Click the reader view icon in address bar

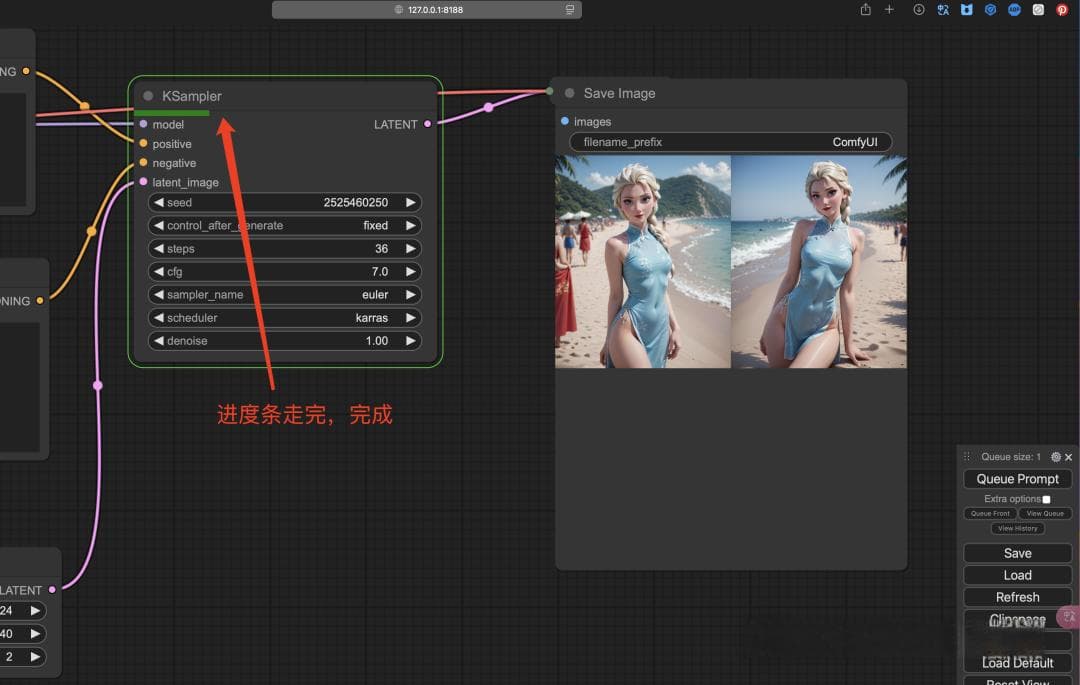tap(570, 10)
